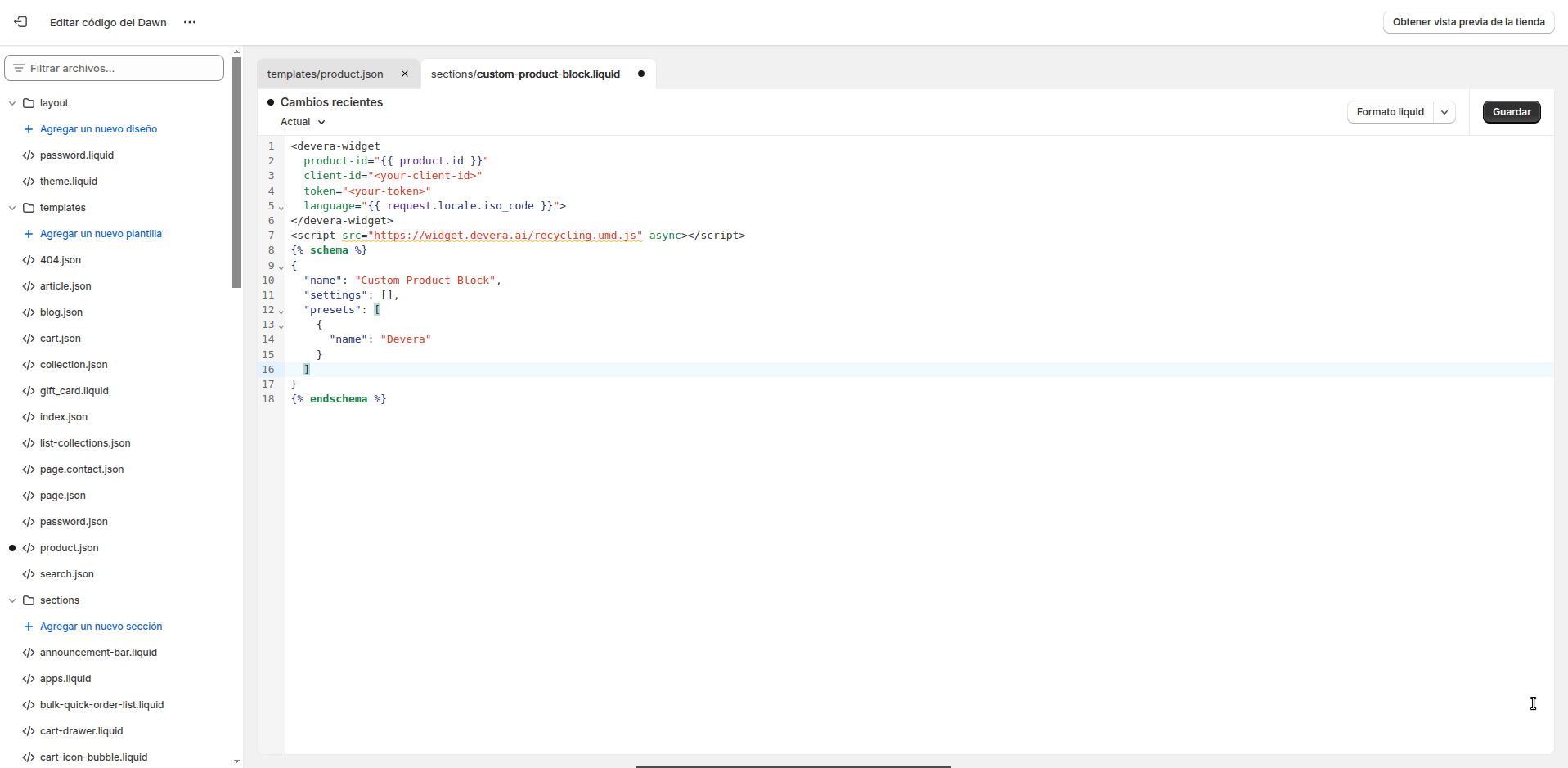The width and height of the screenshot is (1568, 768).
Task: Select the custom-product-block.liquid tab
Action: [x=525, y=74]
